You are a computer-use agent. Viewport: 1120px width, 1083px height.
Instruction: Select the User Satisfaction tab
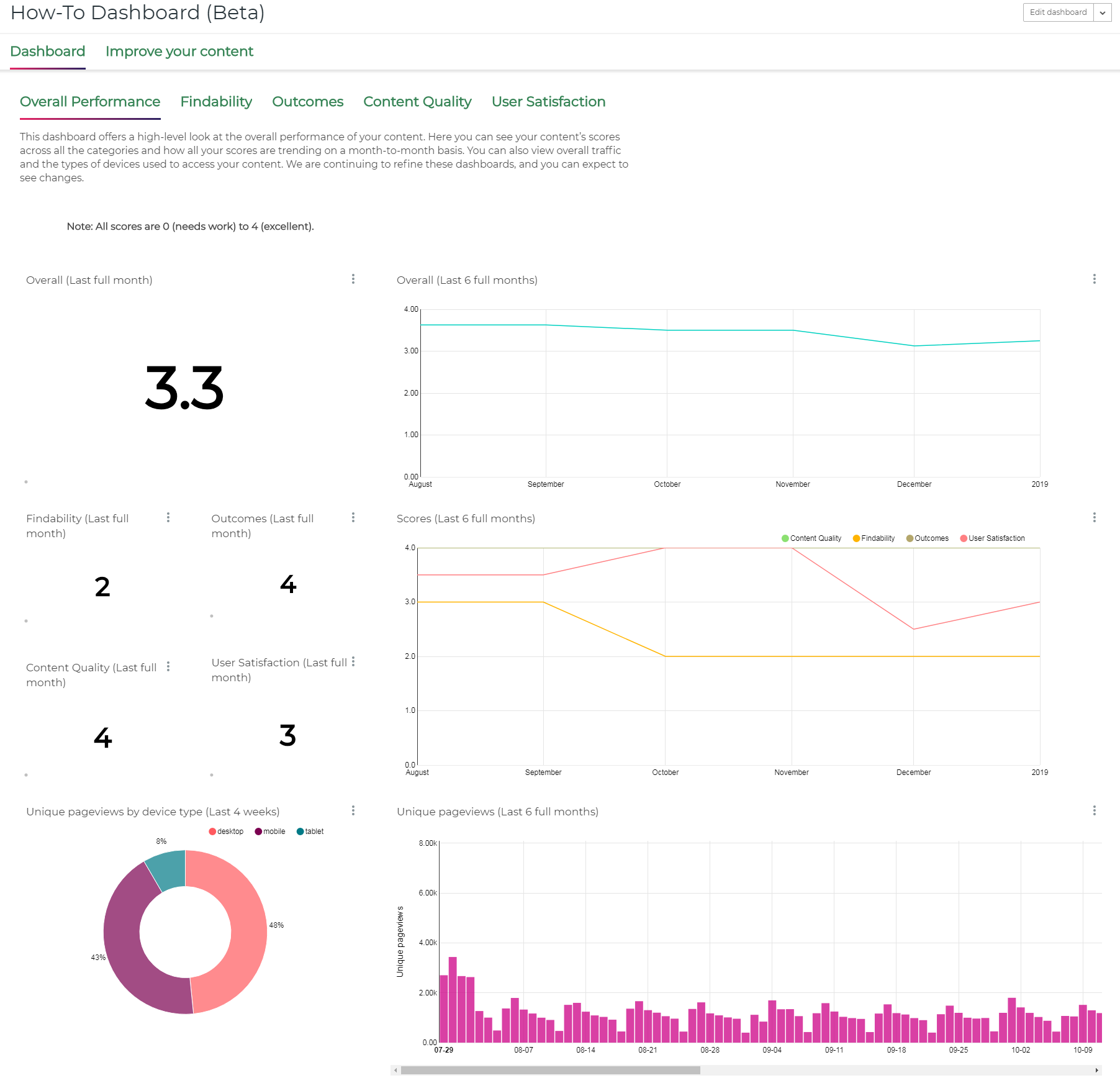tap(548, 101)
